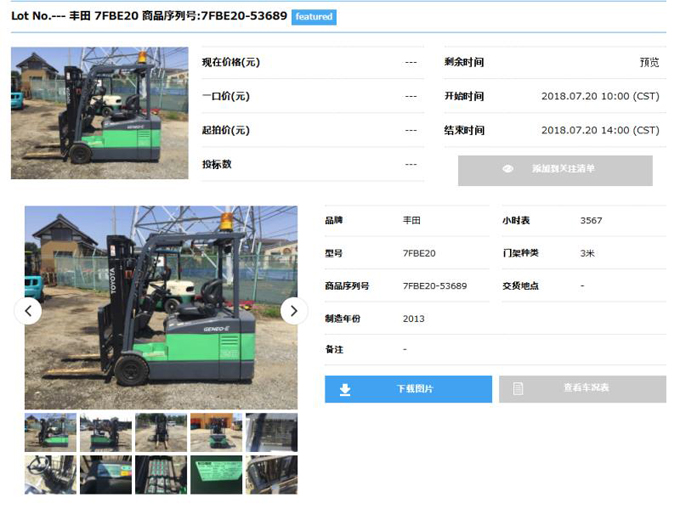Select the second thumbnail in the bottom row

[x=105, y=474]
